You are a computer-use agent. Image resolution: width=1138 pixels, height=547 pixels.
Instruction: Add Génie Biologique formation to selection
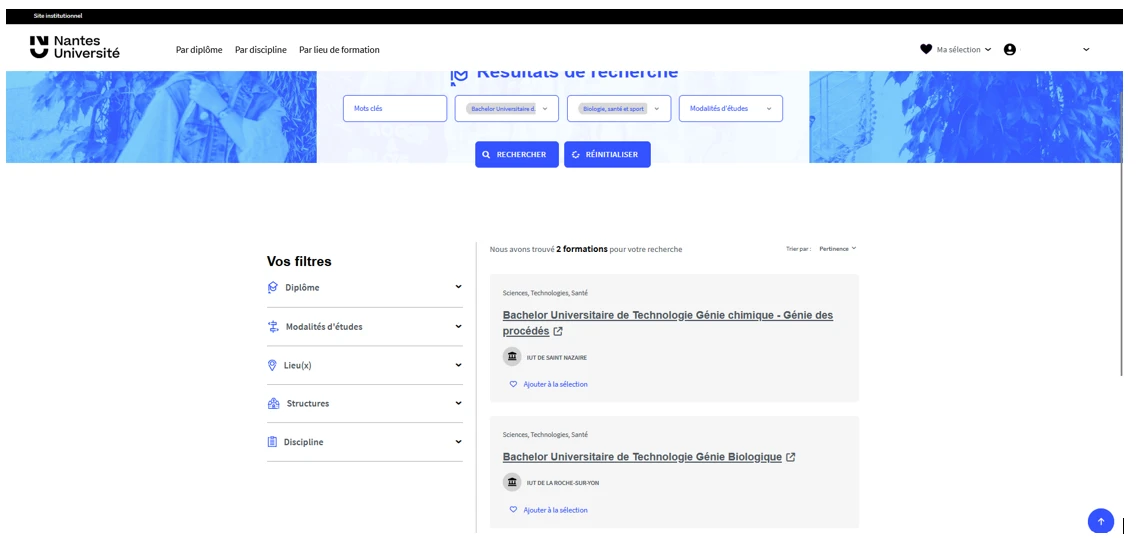(x=549, y=510)
